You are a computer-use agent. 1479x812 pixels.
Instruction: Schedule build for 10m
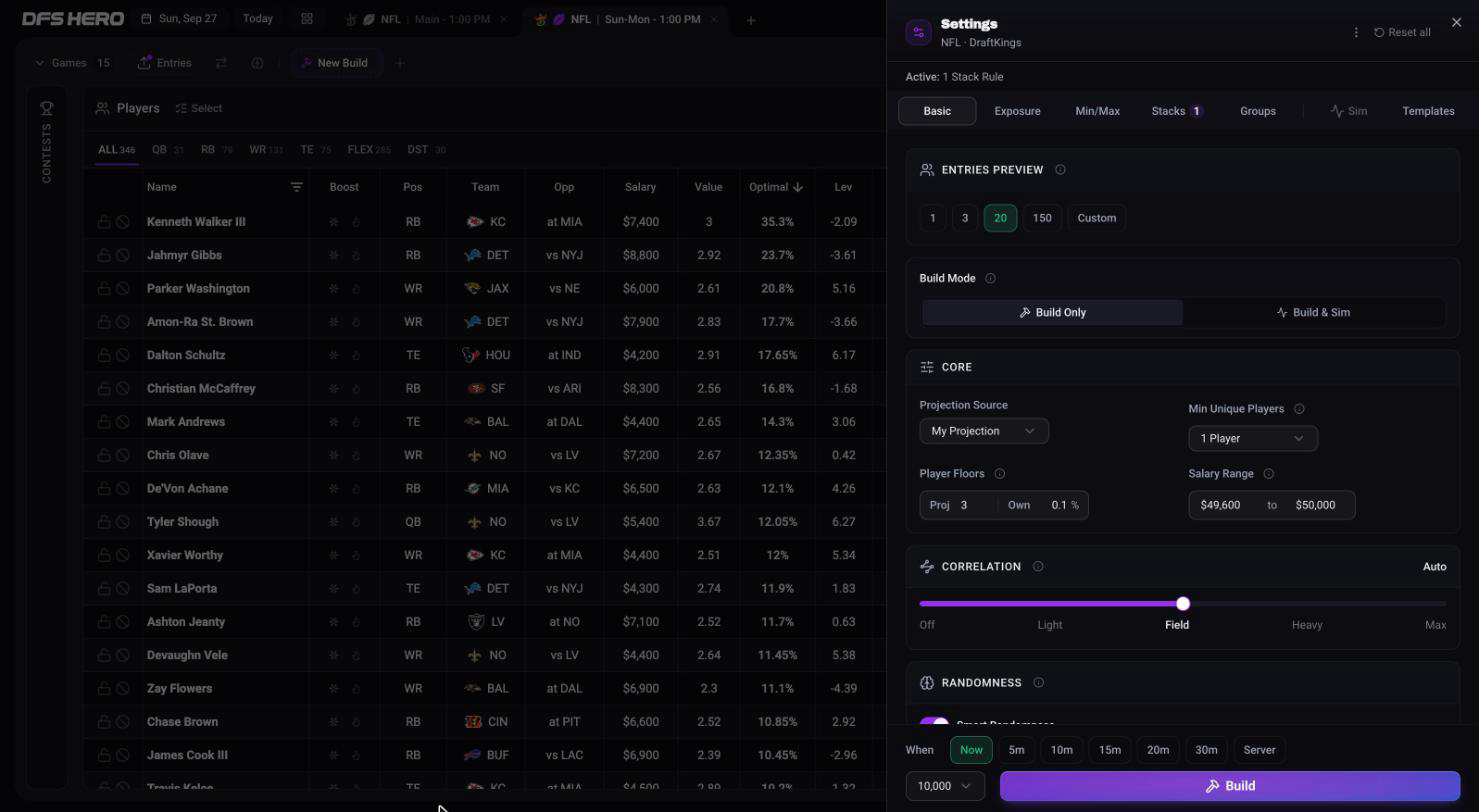(1062, 750)
